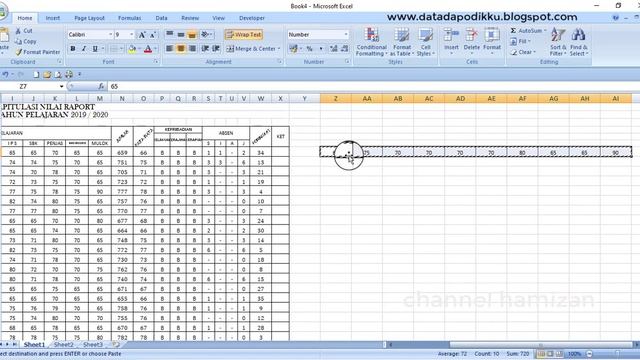Apply middle vertical alignment

coord(181,35)
